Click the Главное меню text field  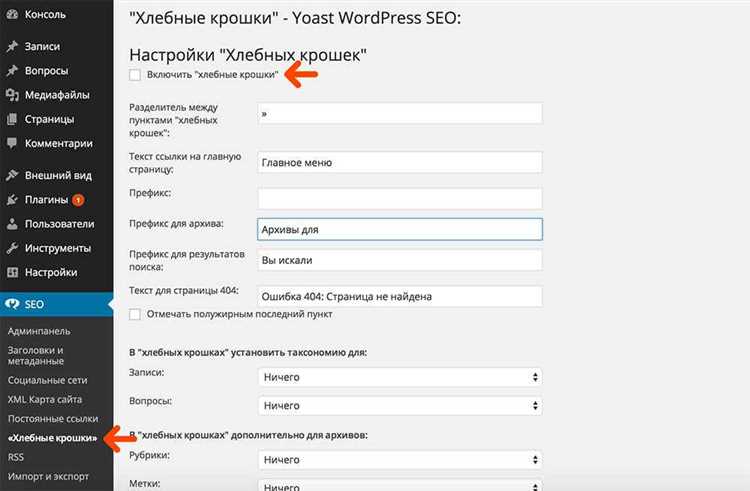click(400, 163)
